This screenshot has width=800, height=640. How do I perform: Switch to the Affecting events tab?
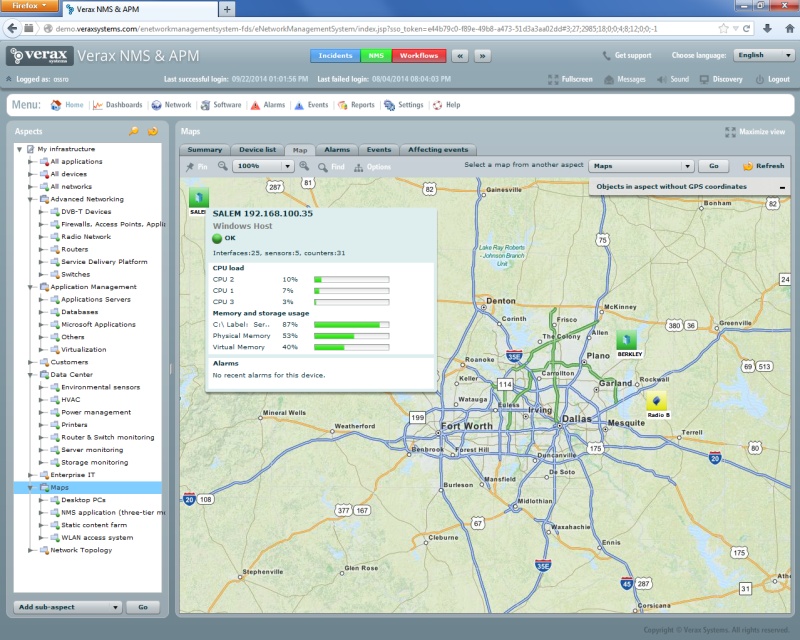[438, 150]
